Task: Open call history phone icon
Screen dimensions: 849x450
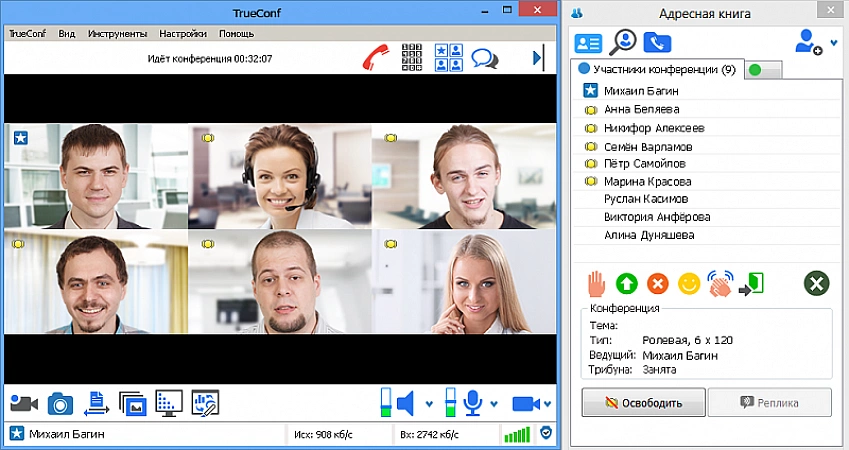Action: (x=657, y=42)
